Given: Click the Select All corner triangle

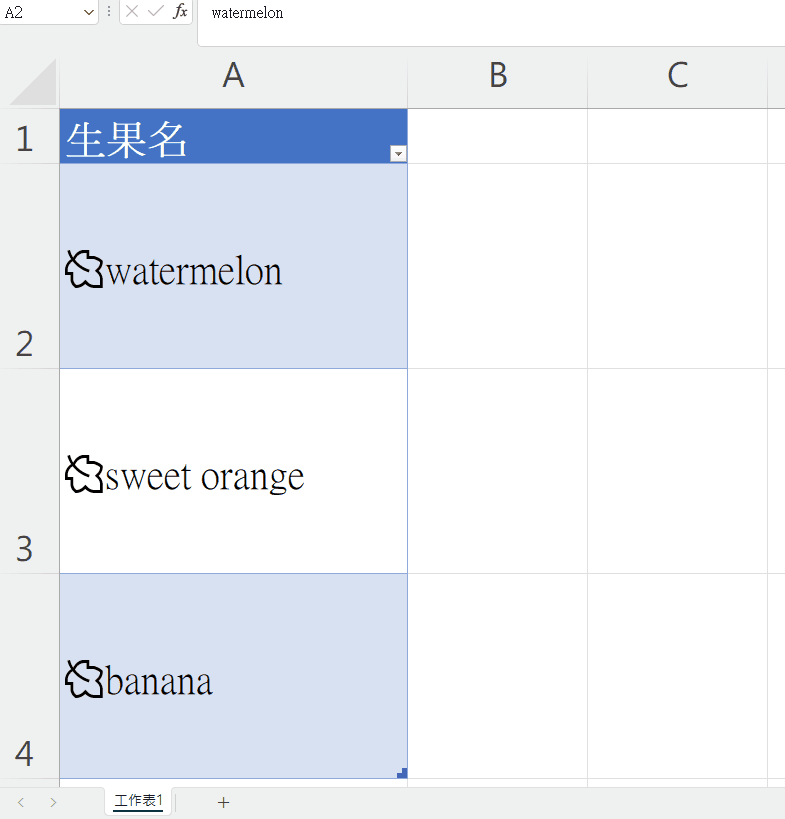Looking at the screenshot, I should click(33, 83).
